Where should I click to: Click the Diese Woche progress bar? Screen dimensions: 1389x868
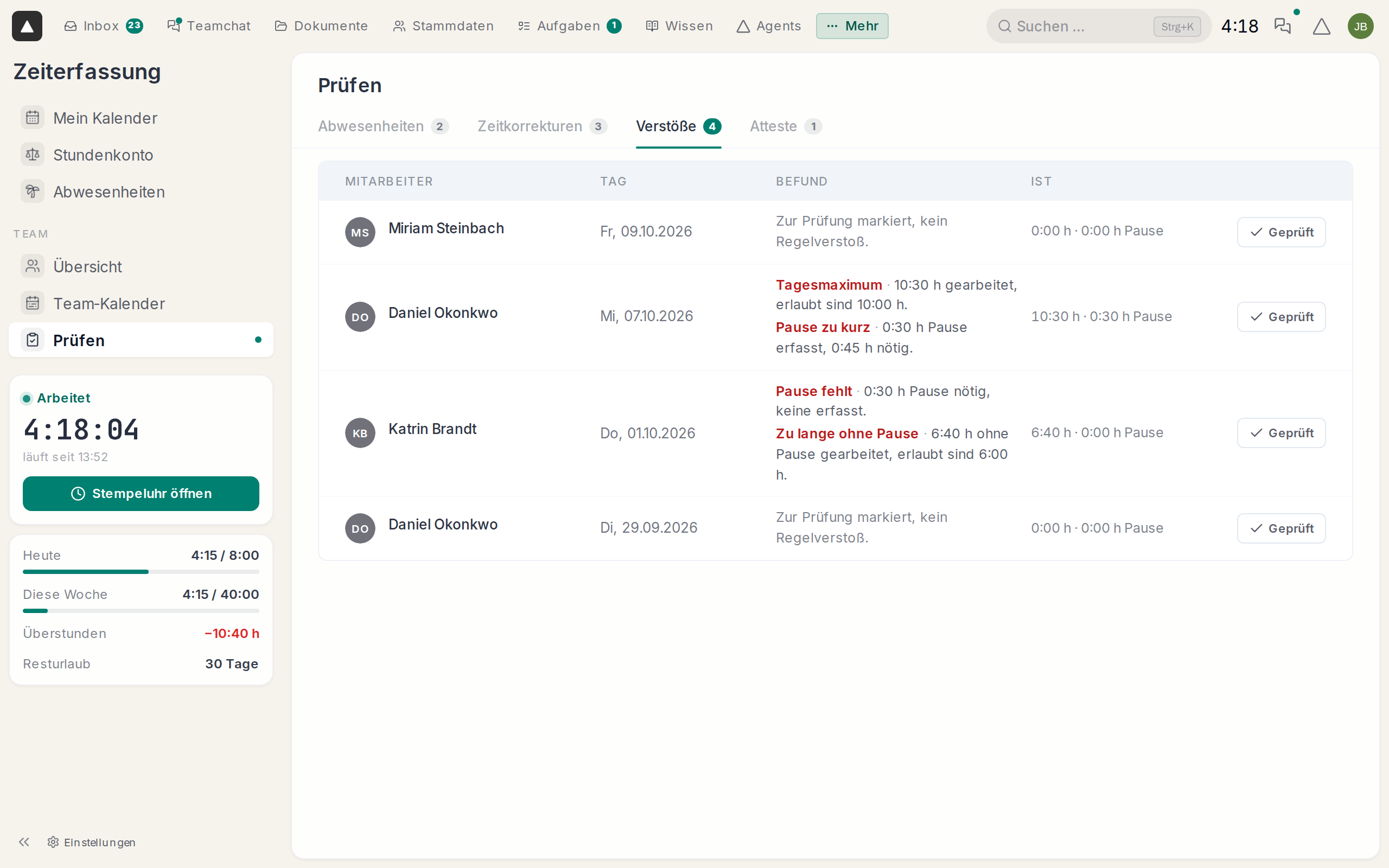[141, 611]
